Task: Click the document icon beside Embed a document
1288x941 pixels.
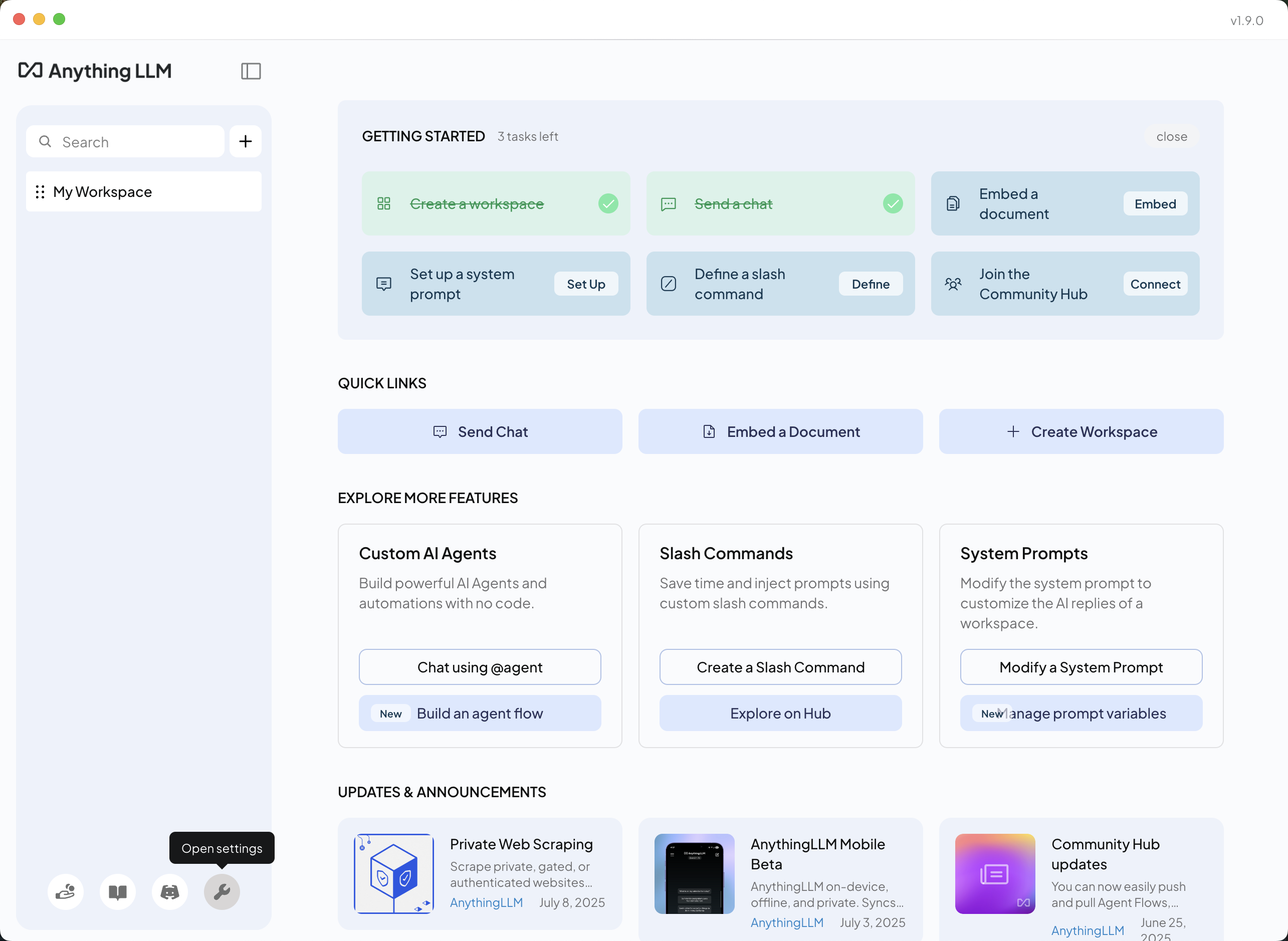Action: pyautogui.click(x=953, y=203)
